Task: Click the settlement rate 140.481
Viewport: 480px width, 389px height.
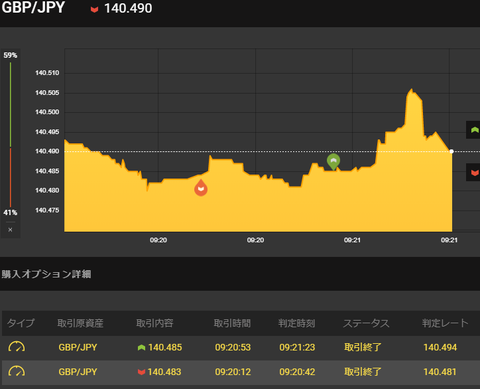Action: pos(440,372)
